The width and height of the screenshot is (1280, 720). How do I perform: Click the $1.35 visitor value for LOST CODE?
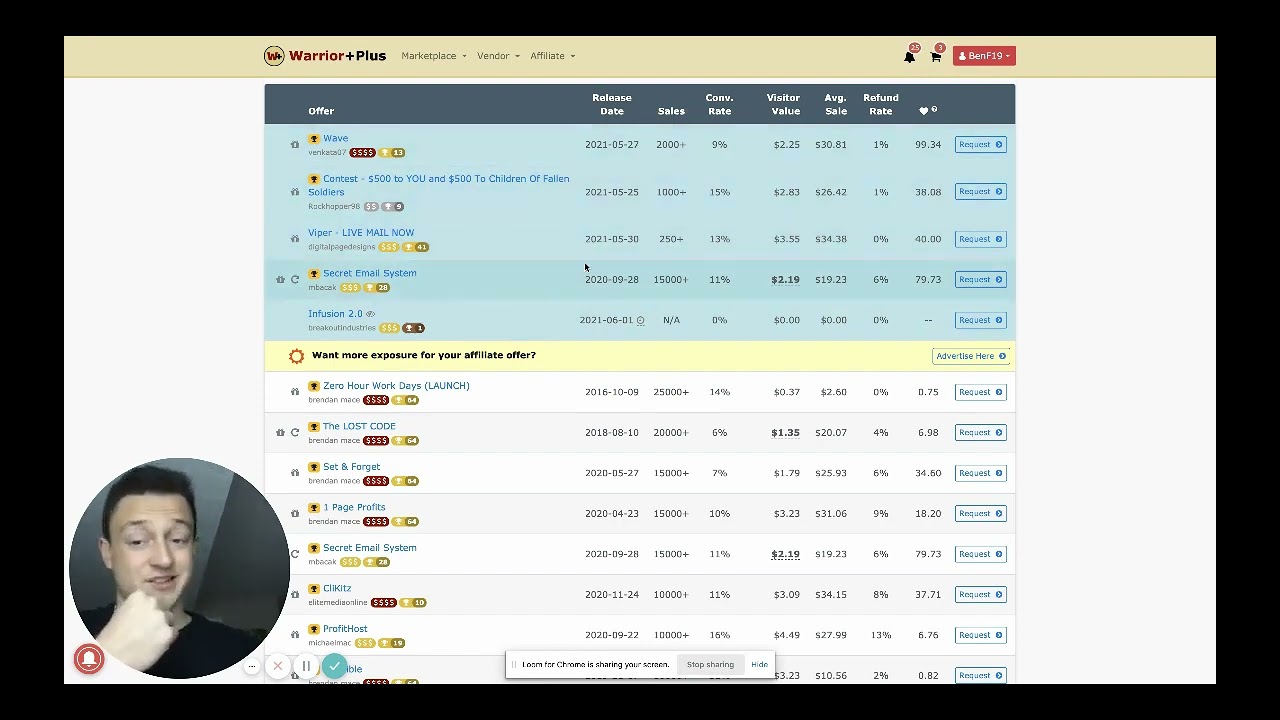pos(785,433)
